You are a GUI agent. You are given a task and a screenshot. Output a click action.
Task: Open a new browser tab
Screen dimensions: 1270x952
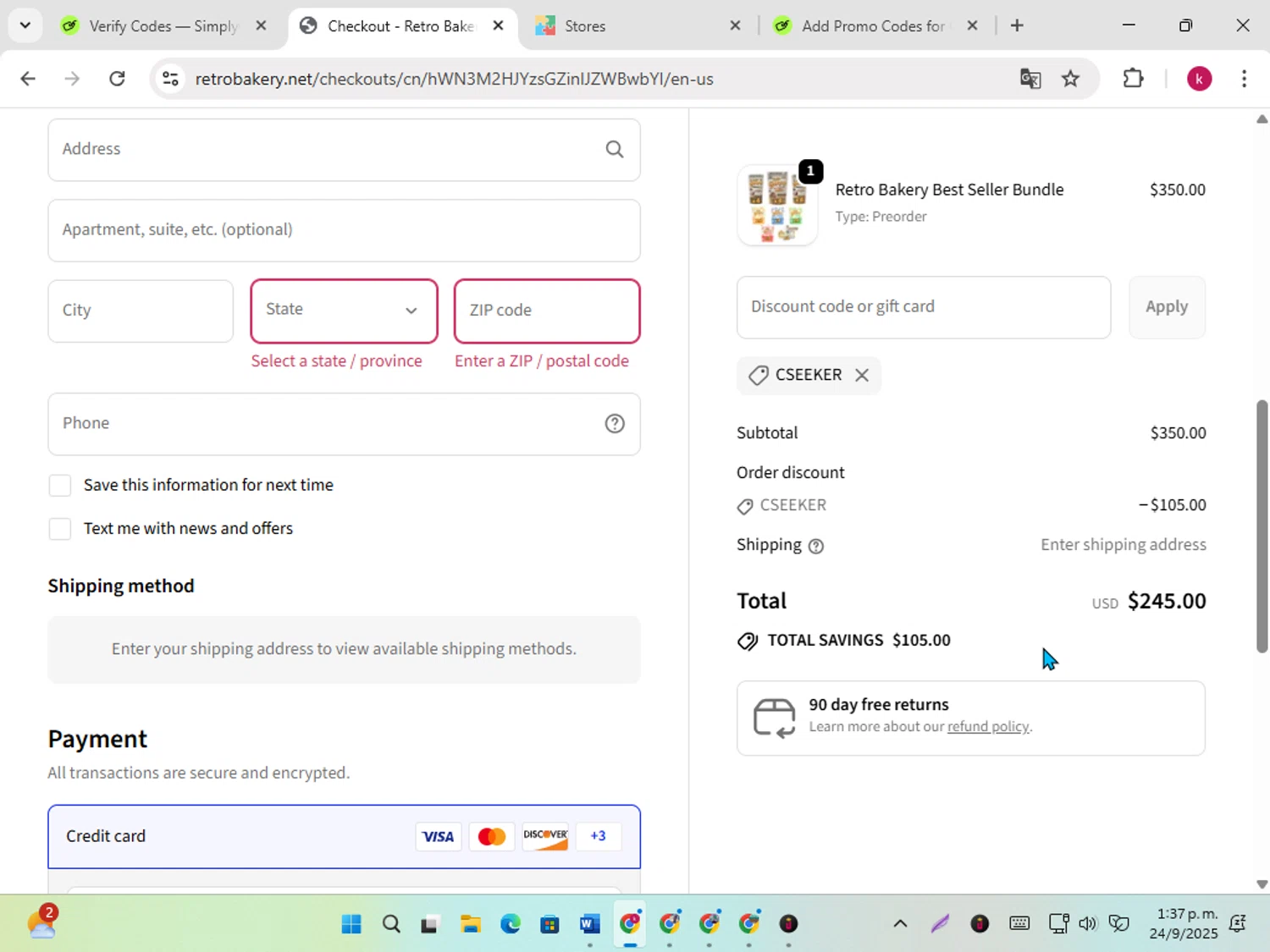(1017, 26)
